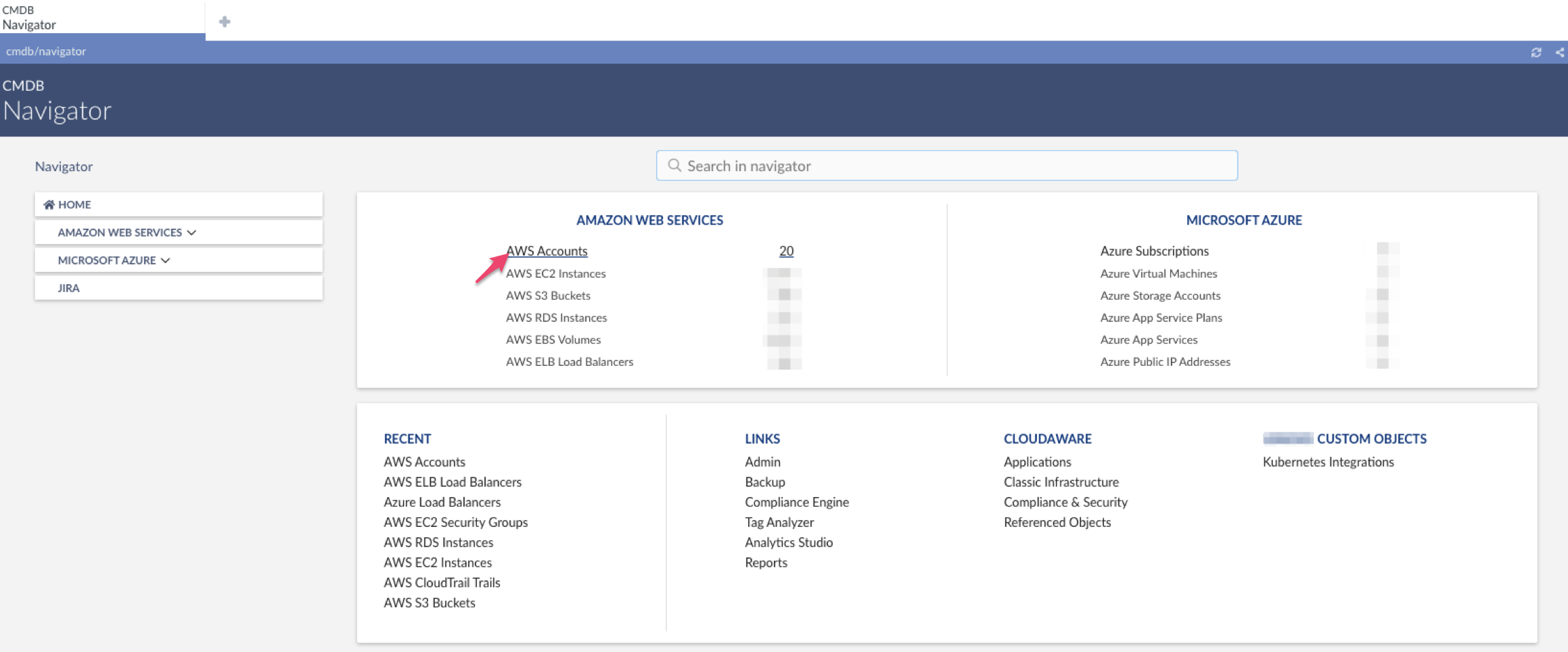Open Referenced Objects under Cloudaware

click(x=1057, y=522)
